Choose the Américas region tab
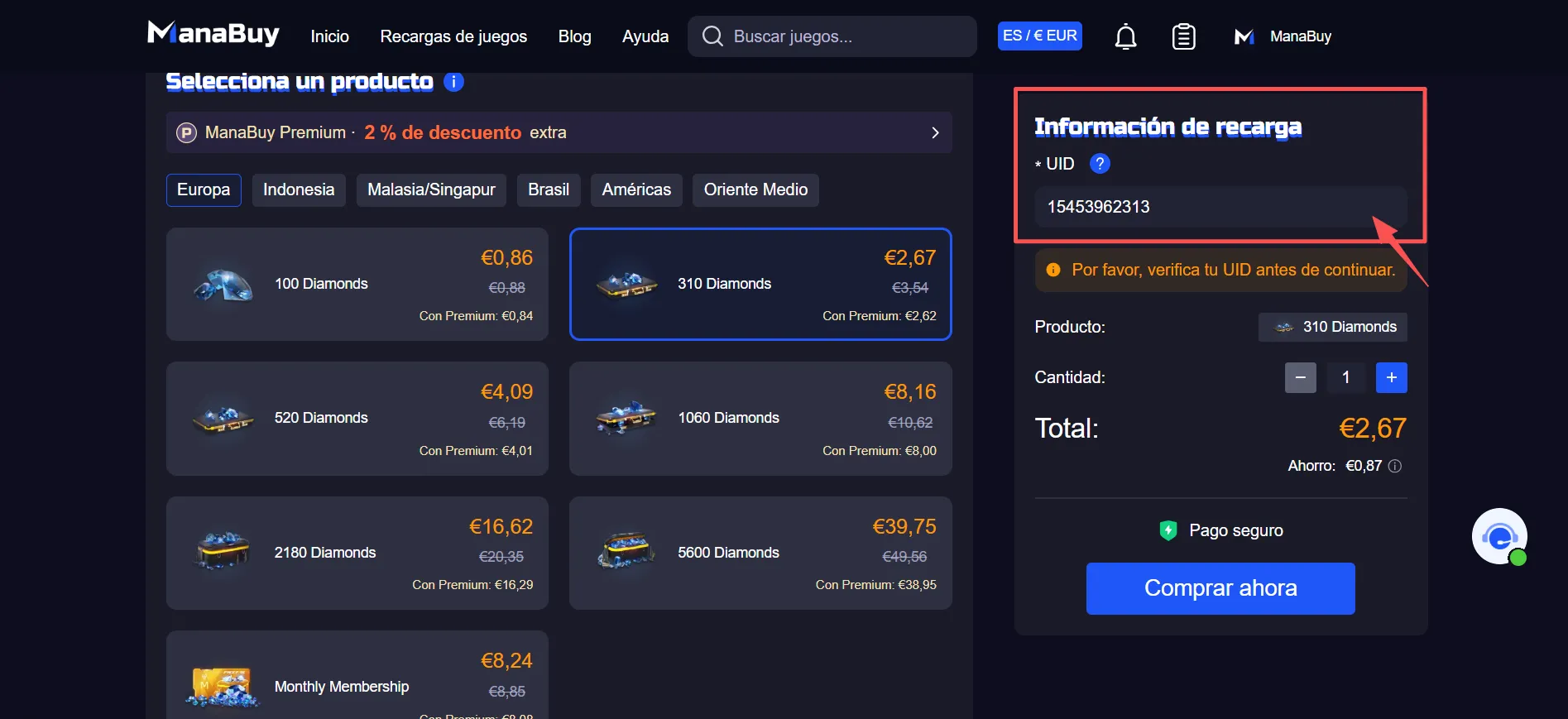 click(636, 189)
